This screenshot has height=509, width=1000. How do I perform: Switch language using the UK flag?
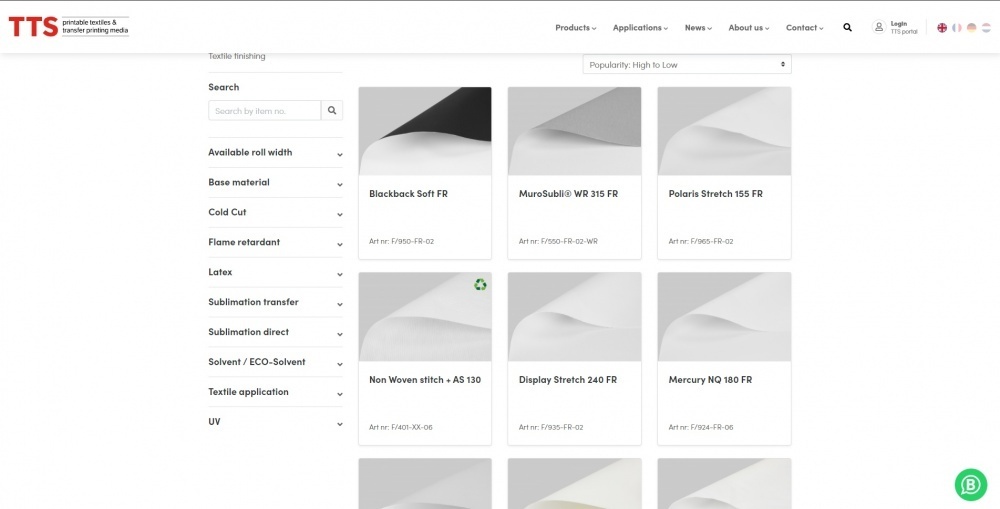(x=941, y=27)
